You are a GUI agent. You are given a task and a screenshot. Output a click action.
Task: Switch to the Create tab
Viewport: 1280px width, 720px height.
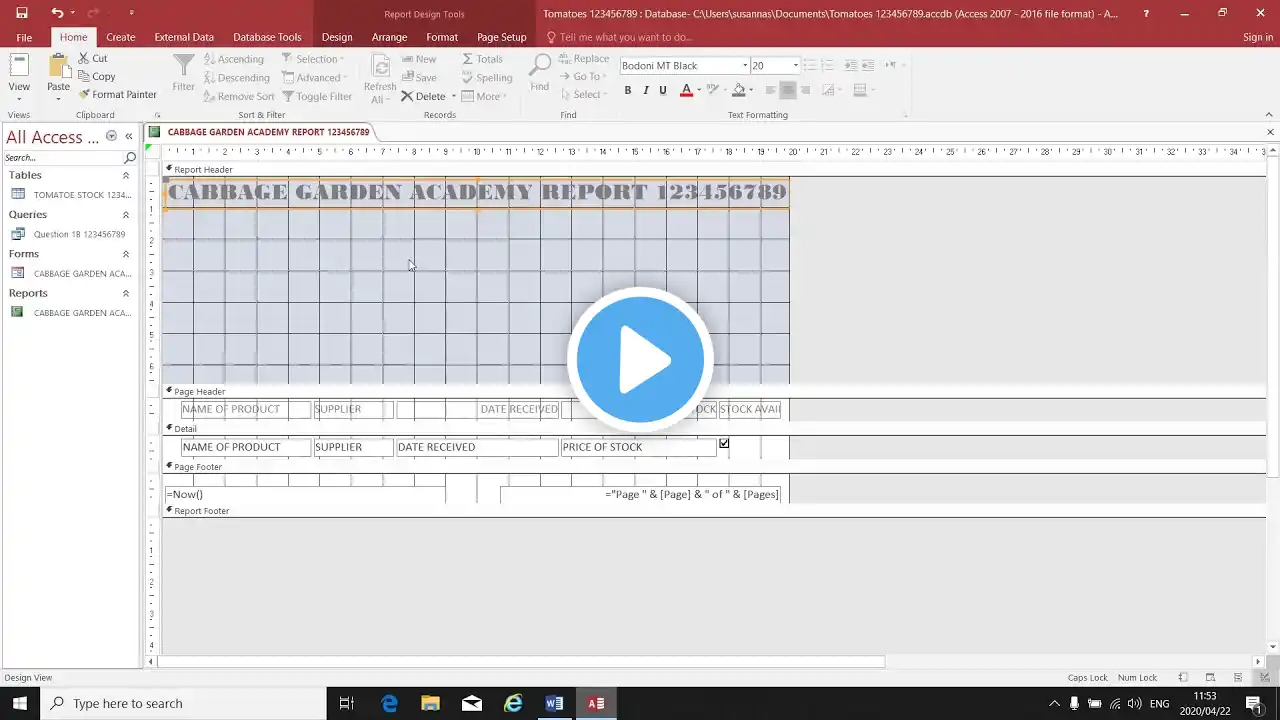pos(121,37)
